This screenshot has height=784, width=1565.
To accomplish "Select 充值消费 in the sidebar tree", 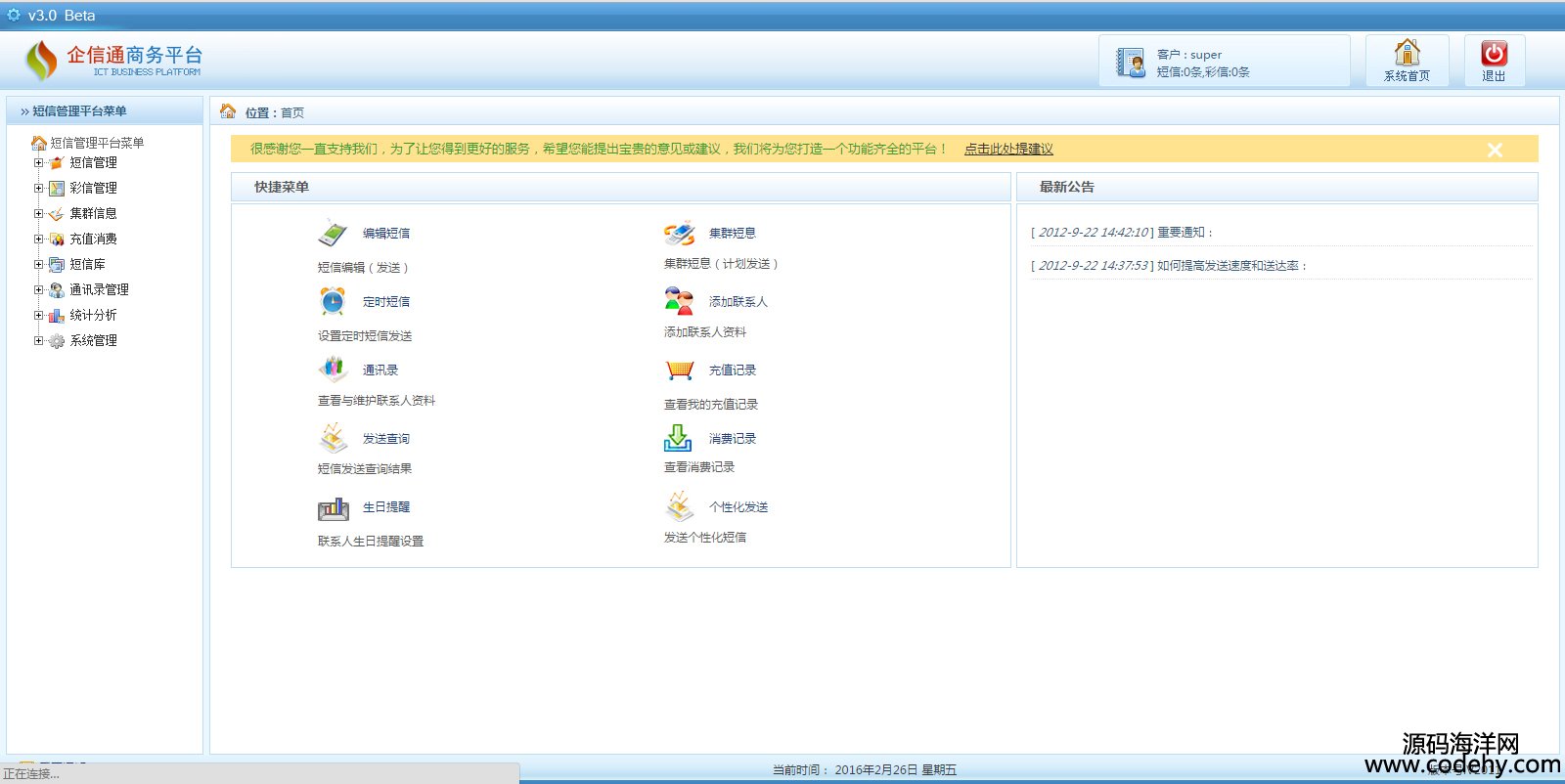I will tap(93, 240).
